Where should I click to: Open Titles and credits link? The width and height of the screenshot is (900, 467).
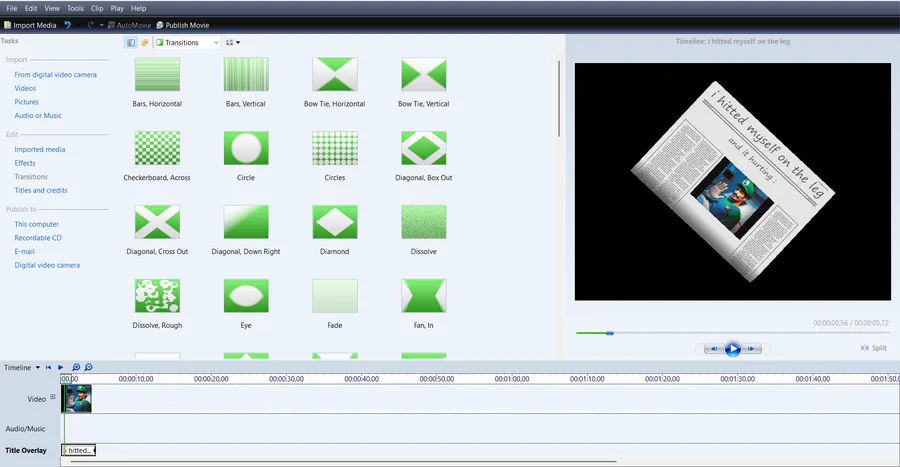(x=41, y=190)
